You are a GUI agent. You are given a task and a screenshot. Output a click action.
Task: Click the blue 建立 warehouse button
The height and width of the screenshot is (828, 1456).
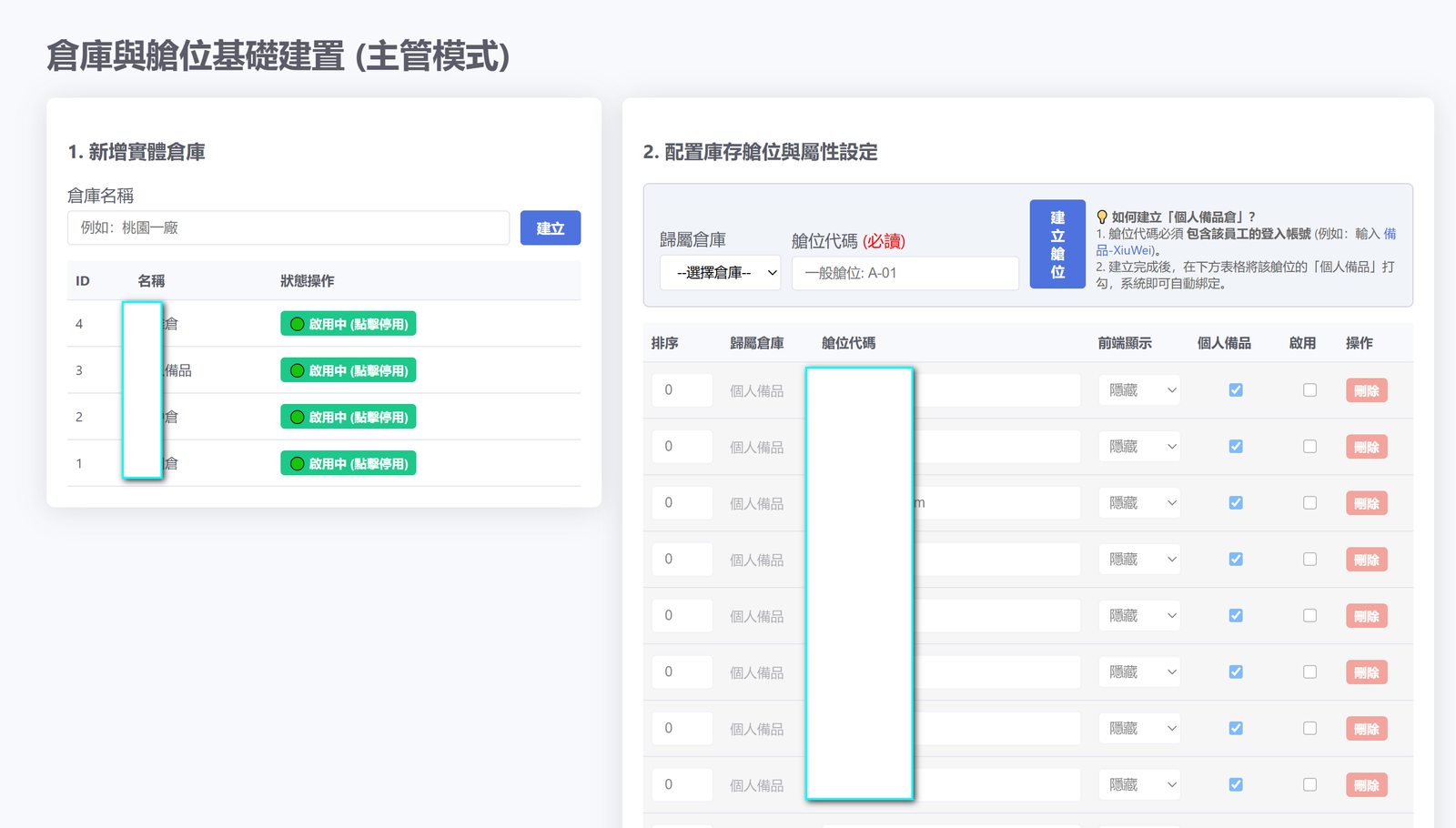551,227
